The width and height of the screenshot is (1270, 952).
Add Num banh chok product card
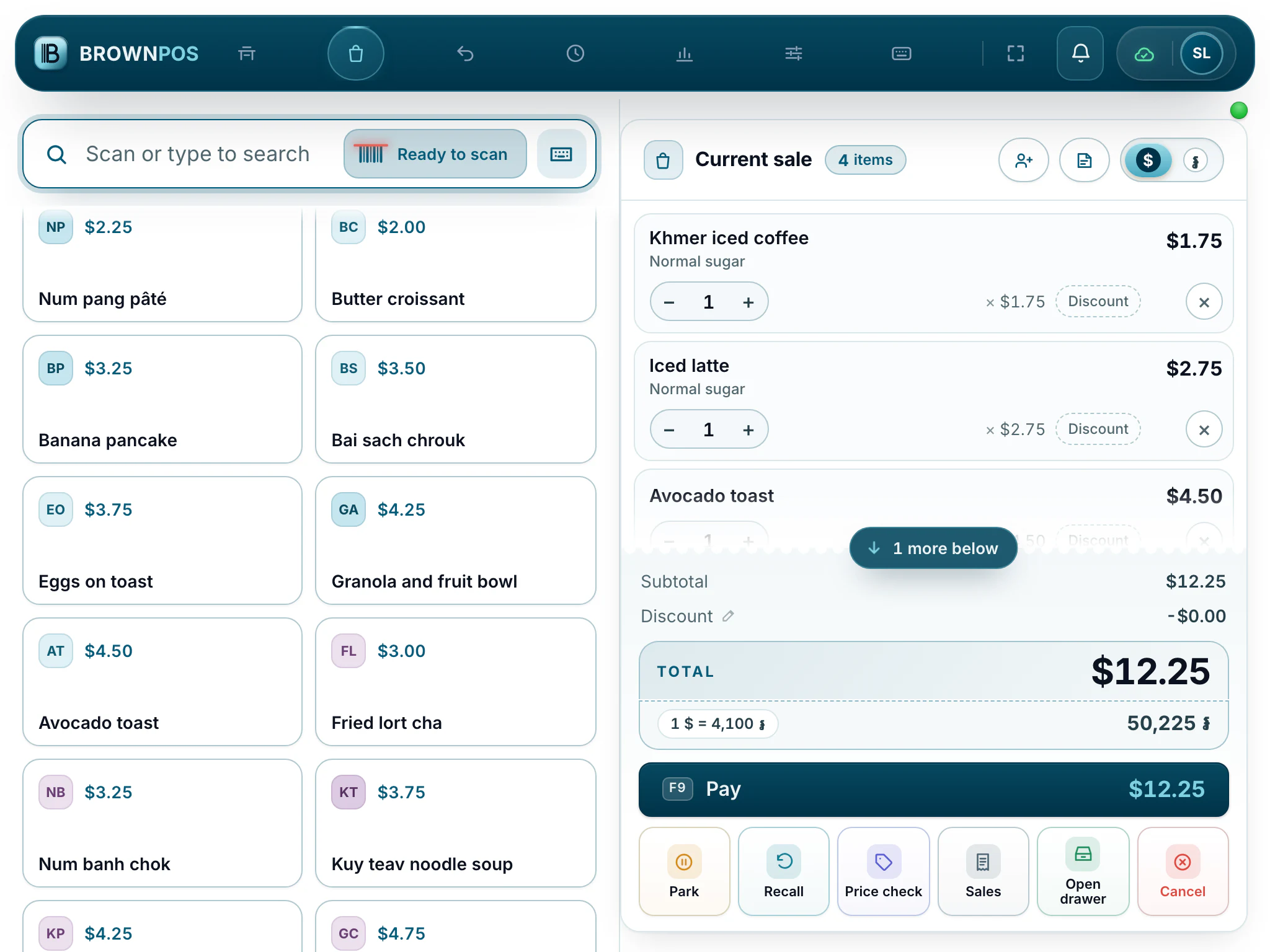(x=162, y=823)
